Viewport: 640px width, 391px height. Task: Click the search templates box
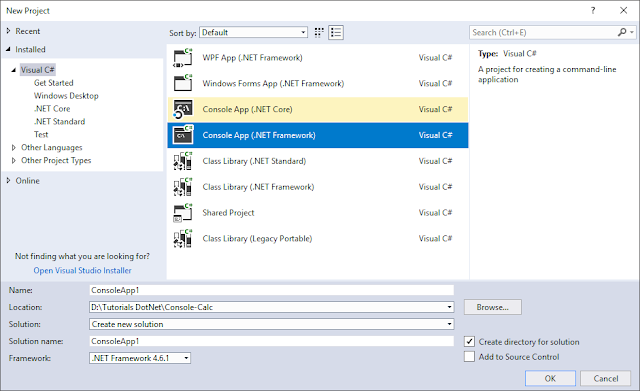pos(543,32)
